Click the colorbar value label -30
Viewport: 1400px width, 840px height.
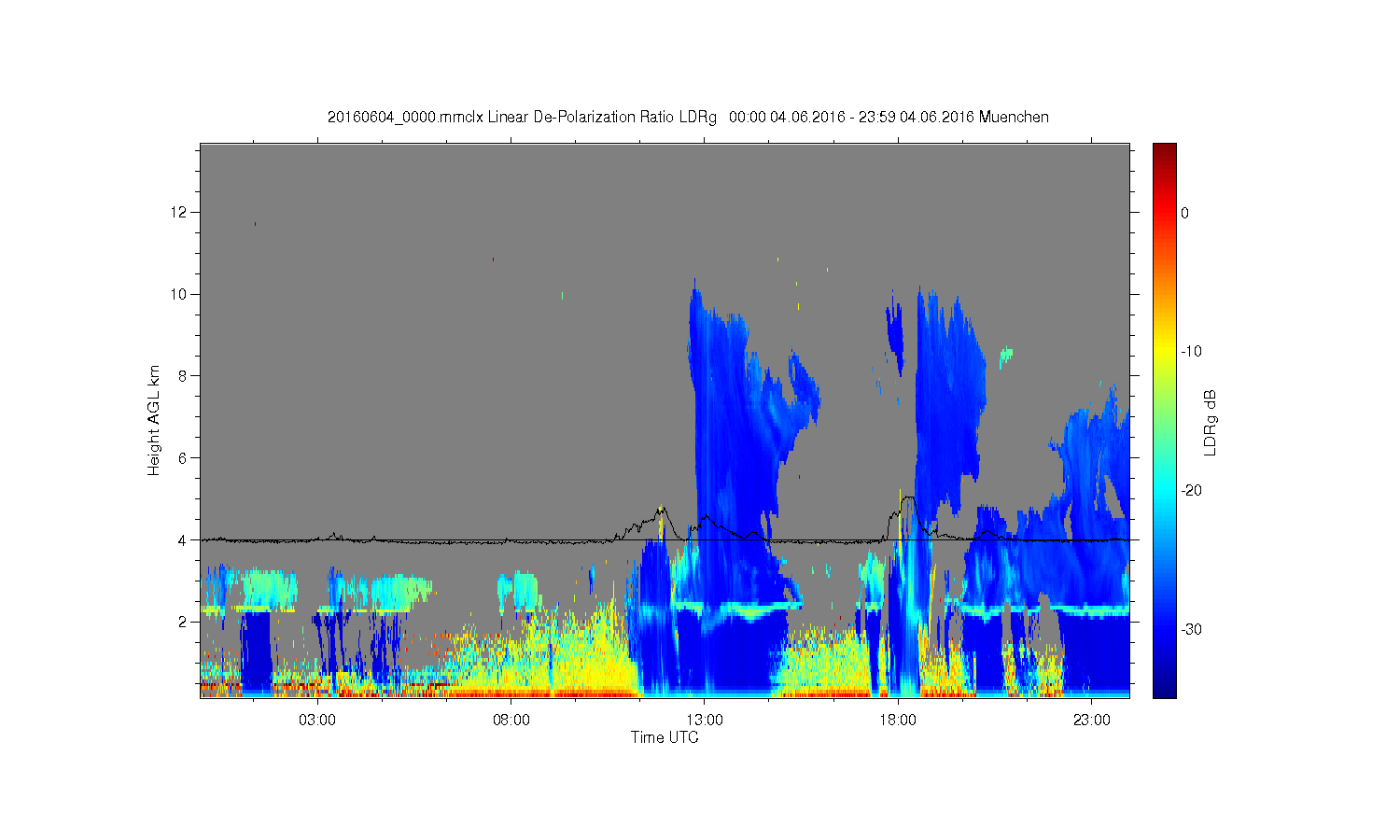click(x=1190, y=630)
